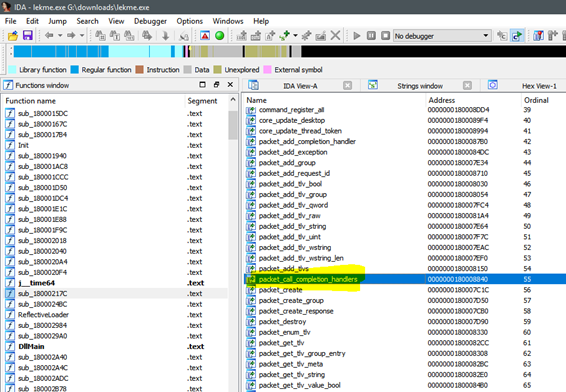Screen dimensions: 566x392
Task: Click Functions window scrollbar up arrow
Action: pyautogui.click(x=233, y=100)
